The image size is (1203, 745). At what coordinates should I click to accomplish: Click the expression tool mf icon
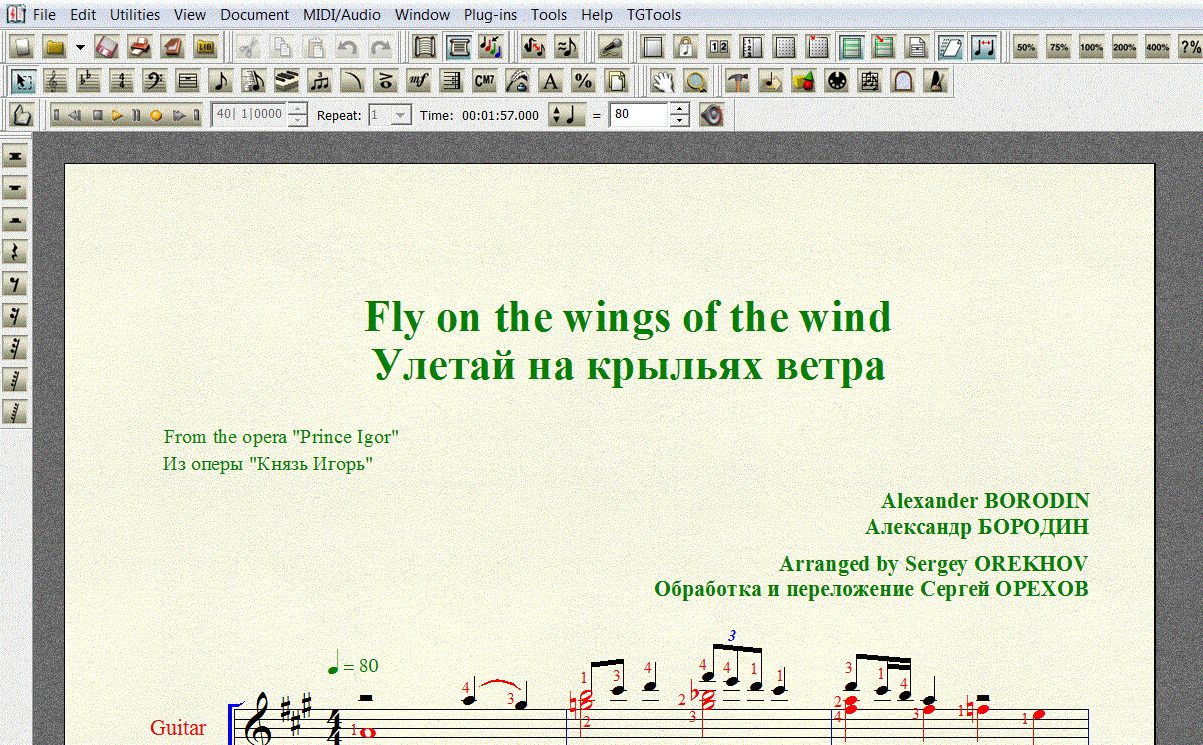[419, 81]
